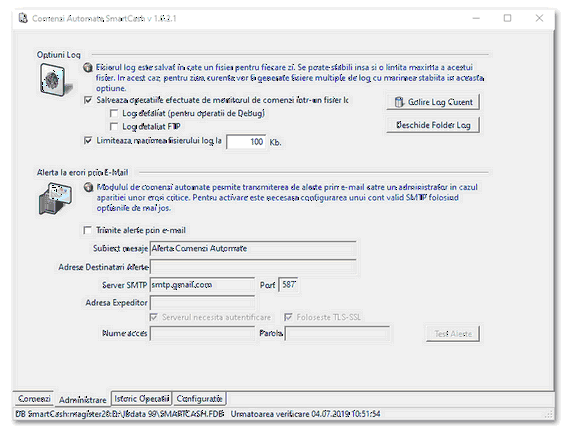Click the Test Alerte button
The width and height of the screenshot is (568, 430).
pos(453,334)
